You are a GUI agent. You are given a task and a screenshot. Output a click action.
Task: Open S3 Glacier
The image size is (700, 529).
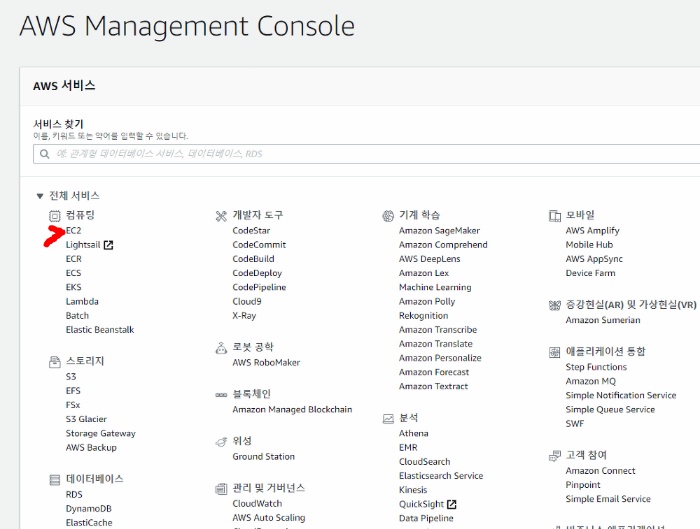coord(86,419)
